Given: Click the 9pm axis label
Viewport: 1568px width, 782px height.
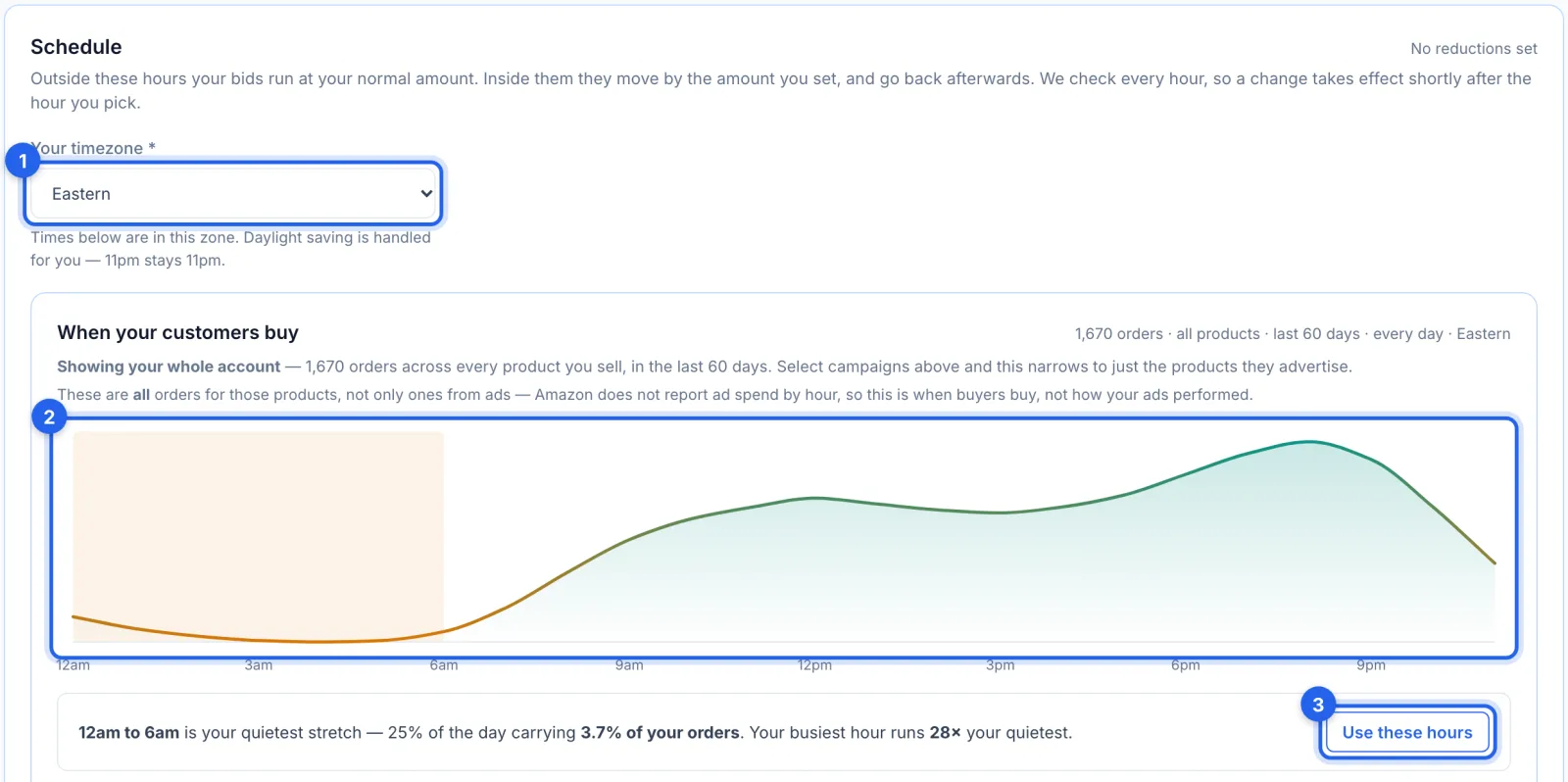Looking at the screenshot, I should pos(1371,665).
